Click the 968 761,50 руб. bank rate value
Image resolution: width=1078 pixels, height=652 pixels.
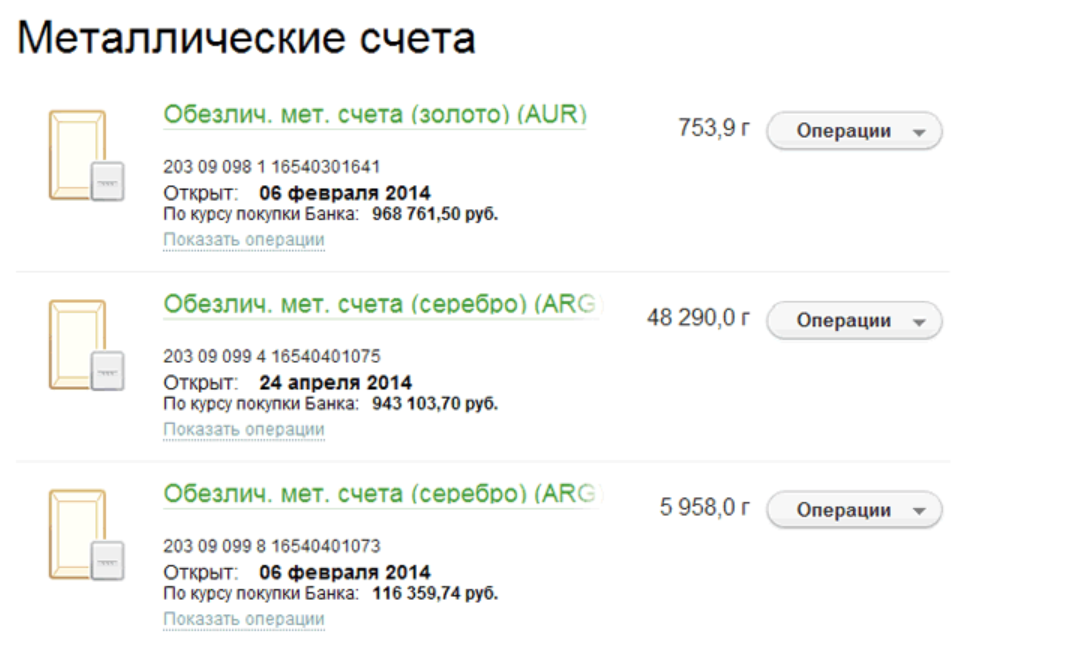click(x=434, y=214)
